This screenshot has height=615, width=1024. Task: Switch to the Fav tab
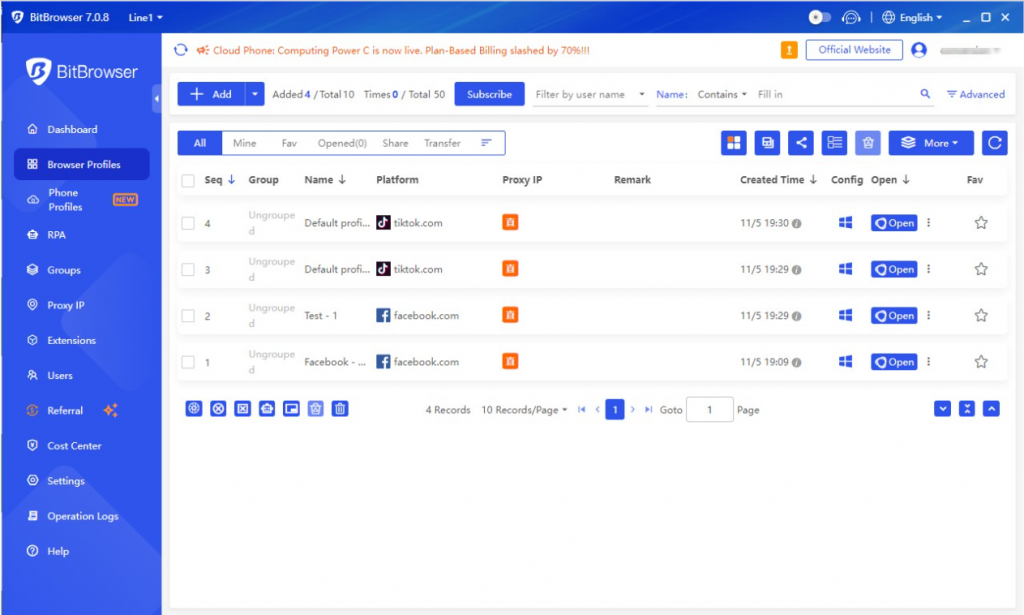[x=289, y=143]
